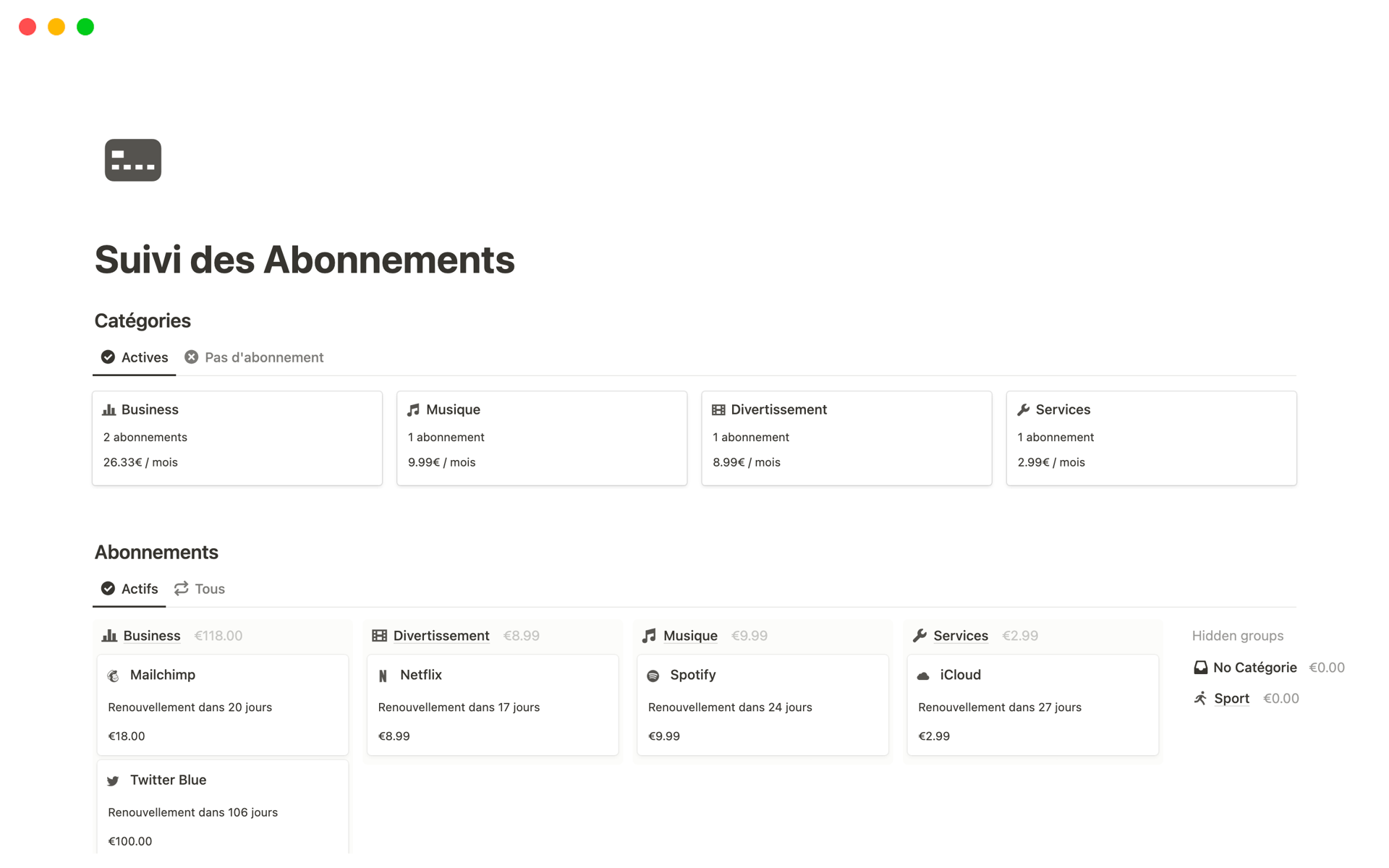This screenshot has height=868, width=1389.
Task: Open the Twitter Blue subscription card
Action: pos(223,809)
